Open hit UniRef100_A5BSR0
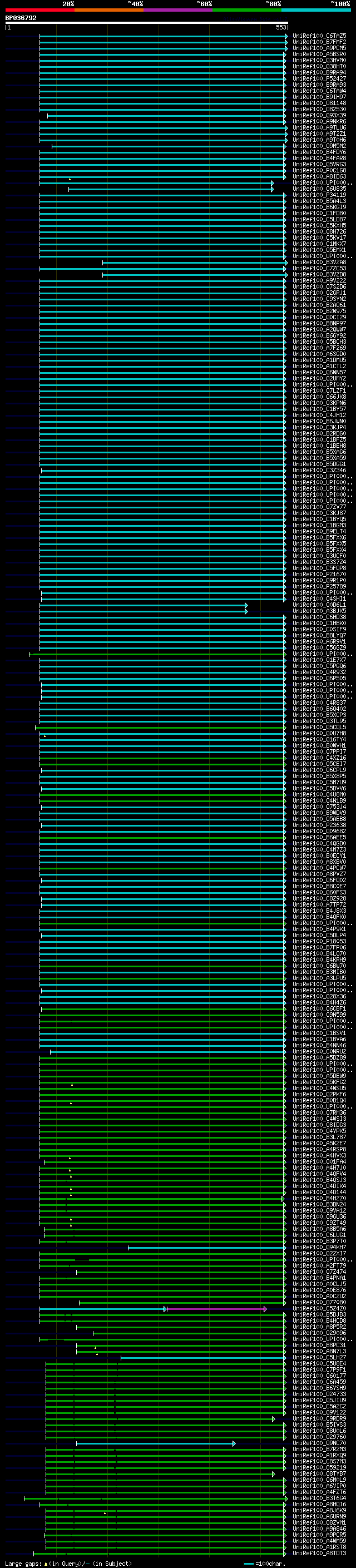The height and width of the screenshot is (1568, 356). pyautogui.click(x=319, y=54)
